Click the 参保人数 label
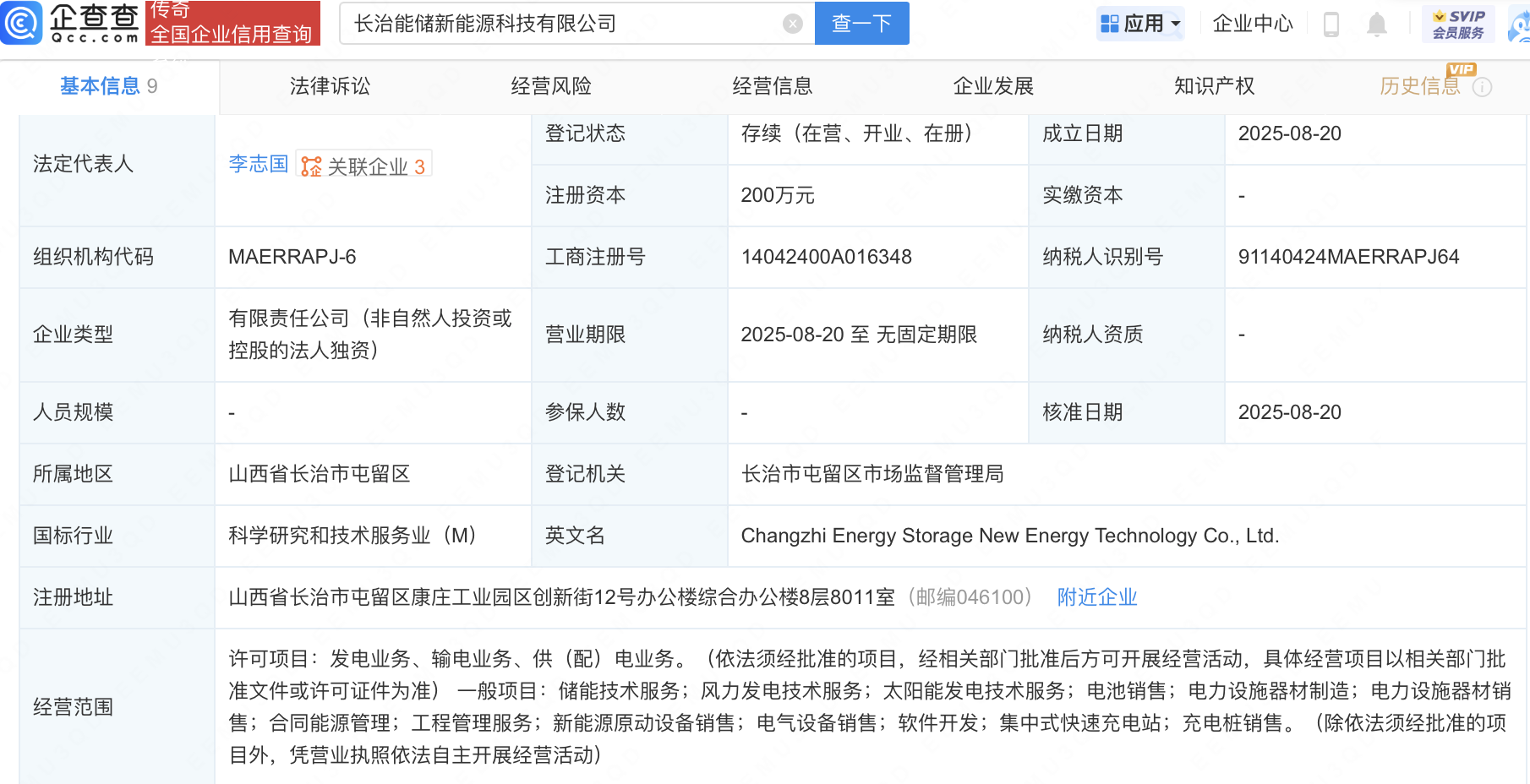 (585, 412)
